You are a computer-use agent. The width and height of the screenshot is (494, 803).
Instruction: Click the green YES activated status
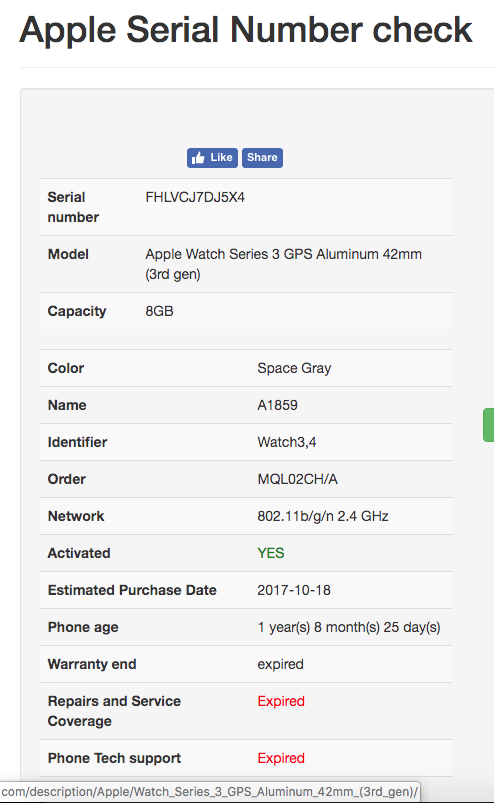point(270,553)
